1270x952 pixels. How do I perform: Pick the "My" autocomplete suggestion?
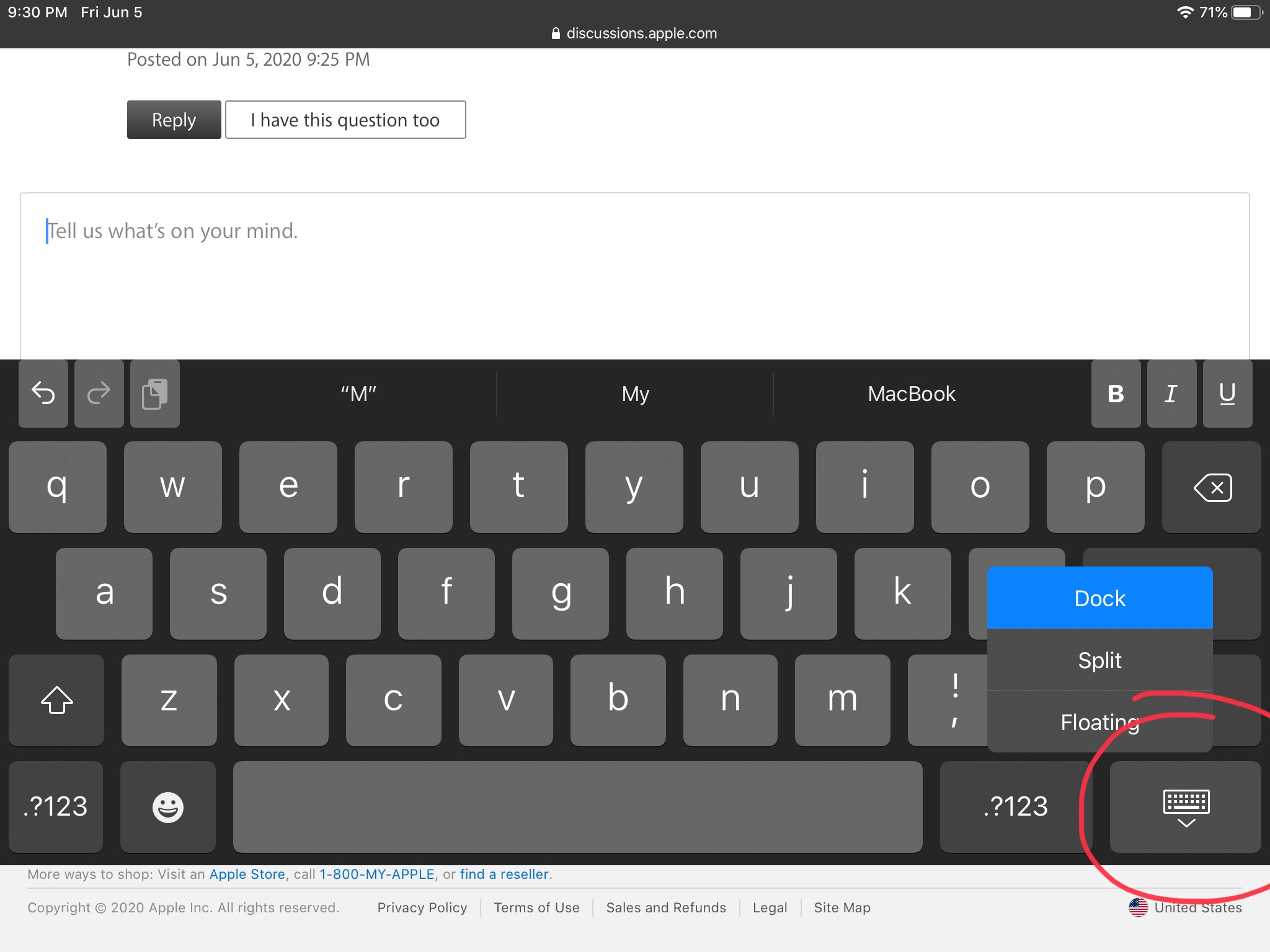(x=635, y=394)
